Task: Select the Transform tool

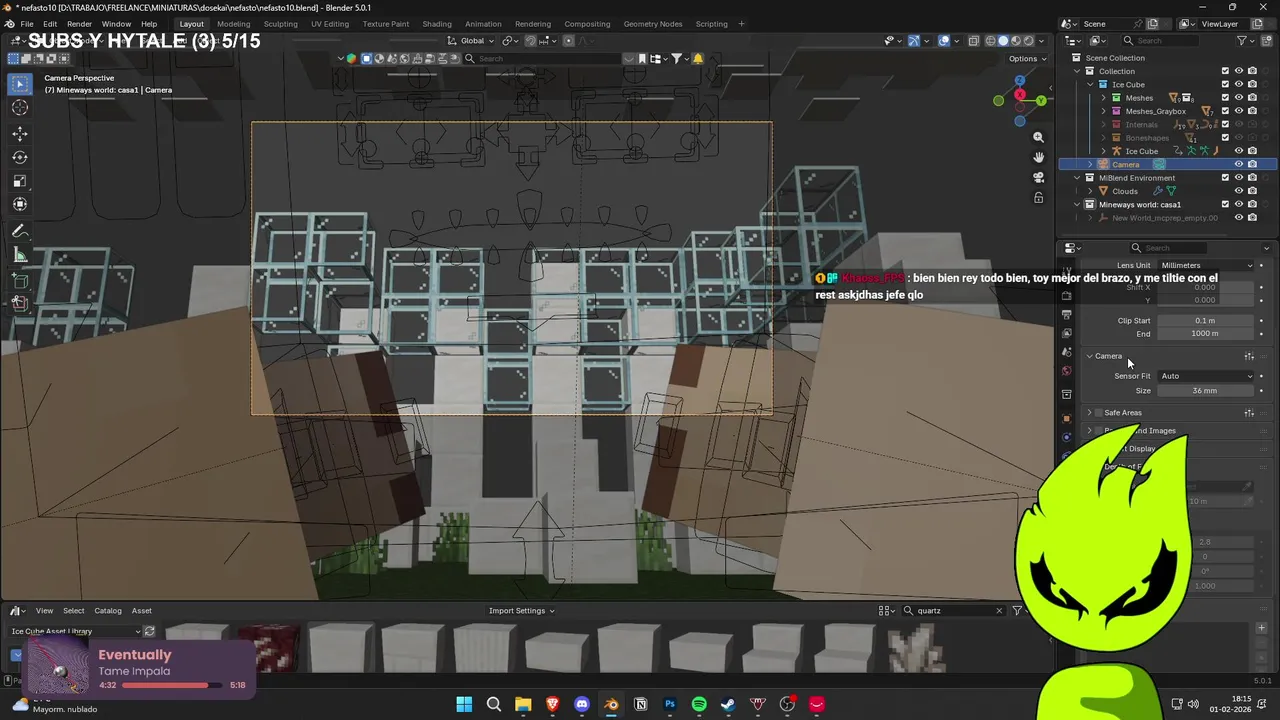Action: [20, 205]
